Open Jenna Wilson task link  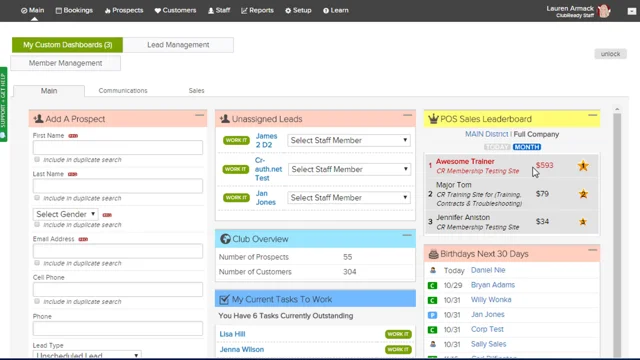pos(242,349)
